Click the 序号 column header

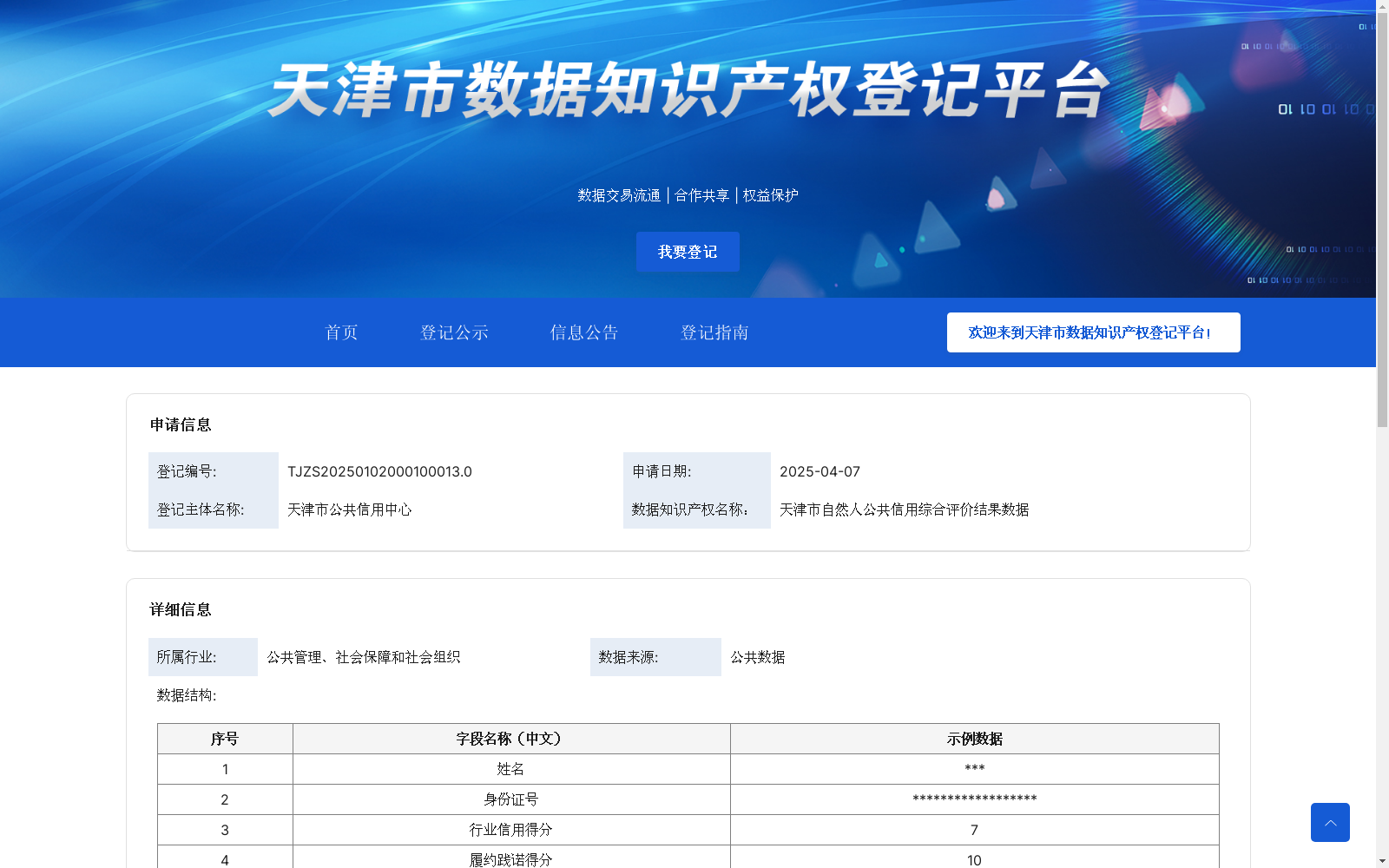coord(225,739)
